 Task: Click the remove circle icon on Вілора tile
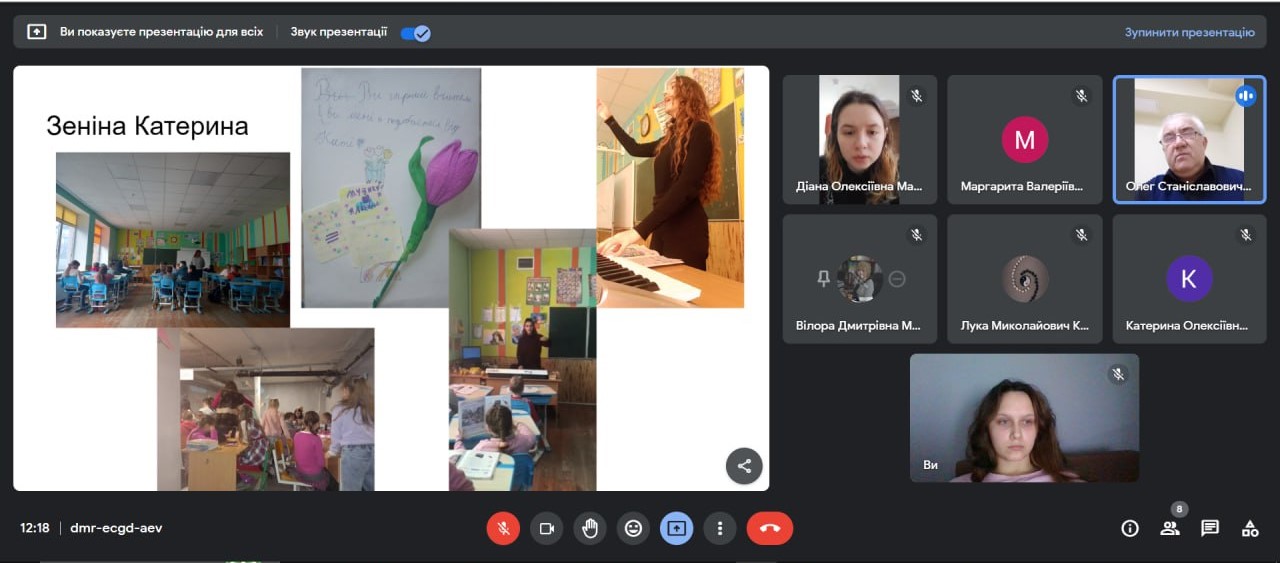[897, 279]
